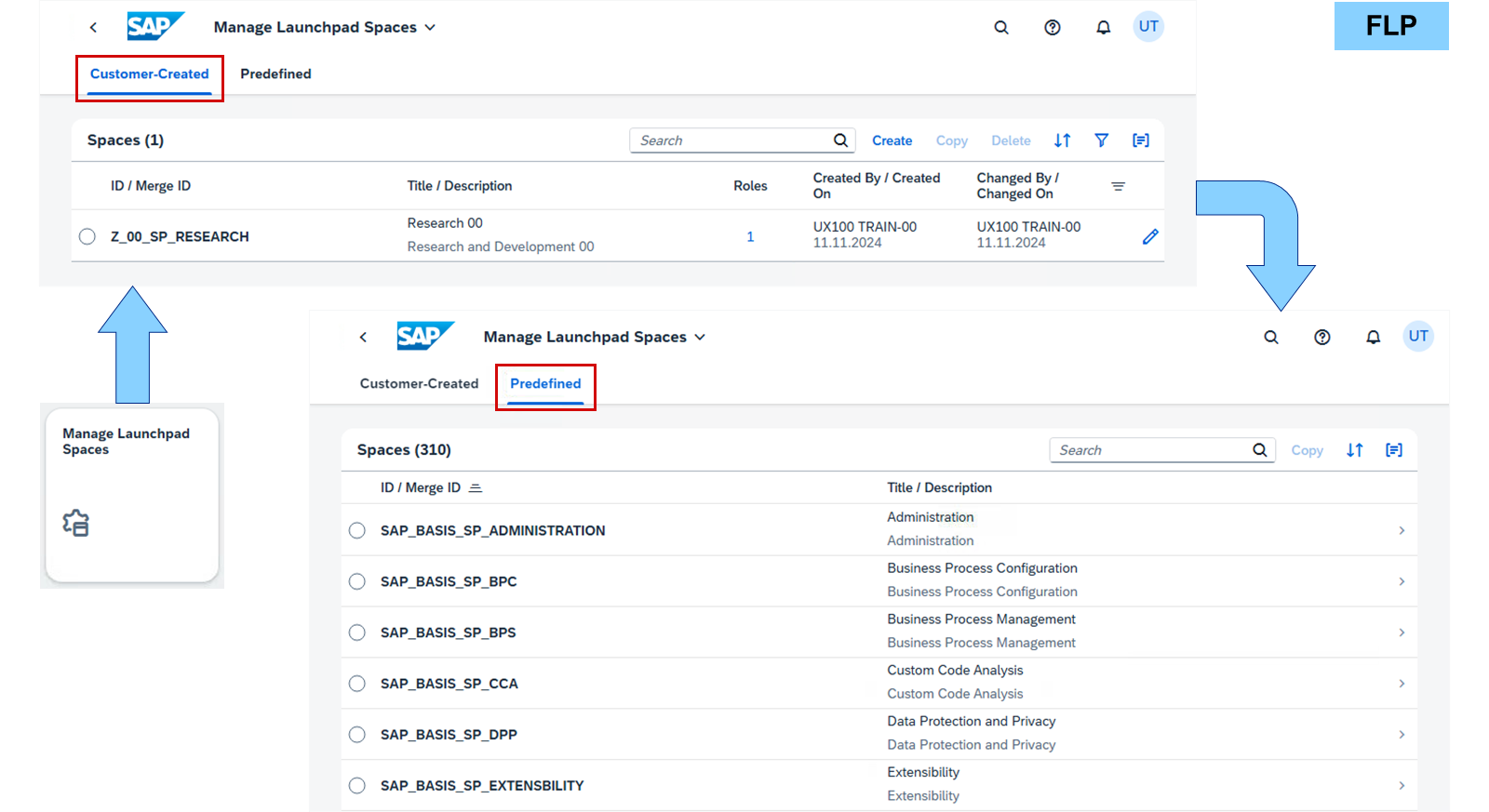The image size is (1489, 812).
Task: Open Business Process Management row chevron
Action: [x=1402, y=632]
